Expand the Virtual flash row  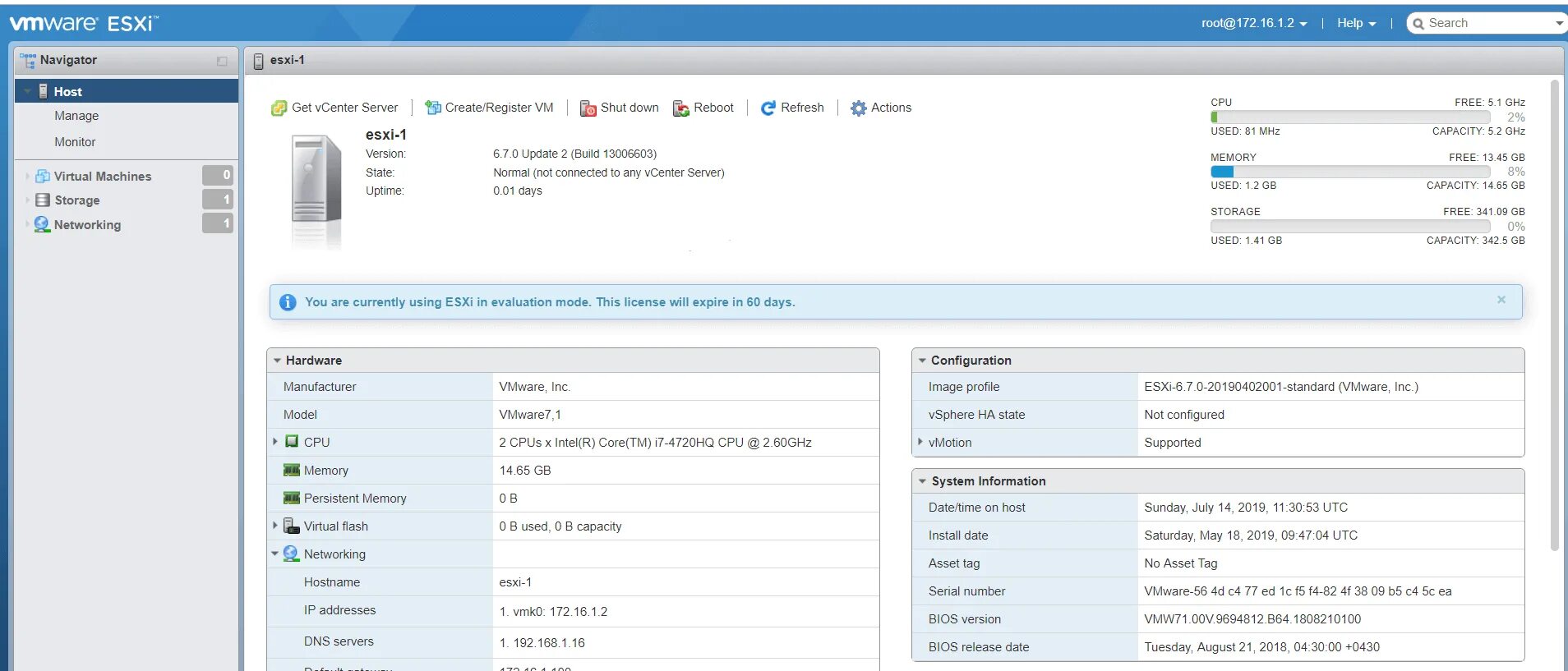click(275, 526)
